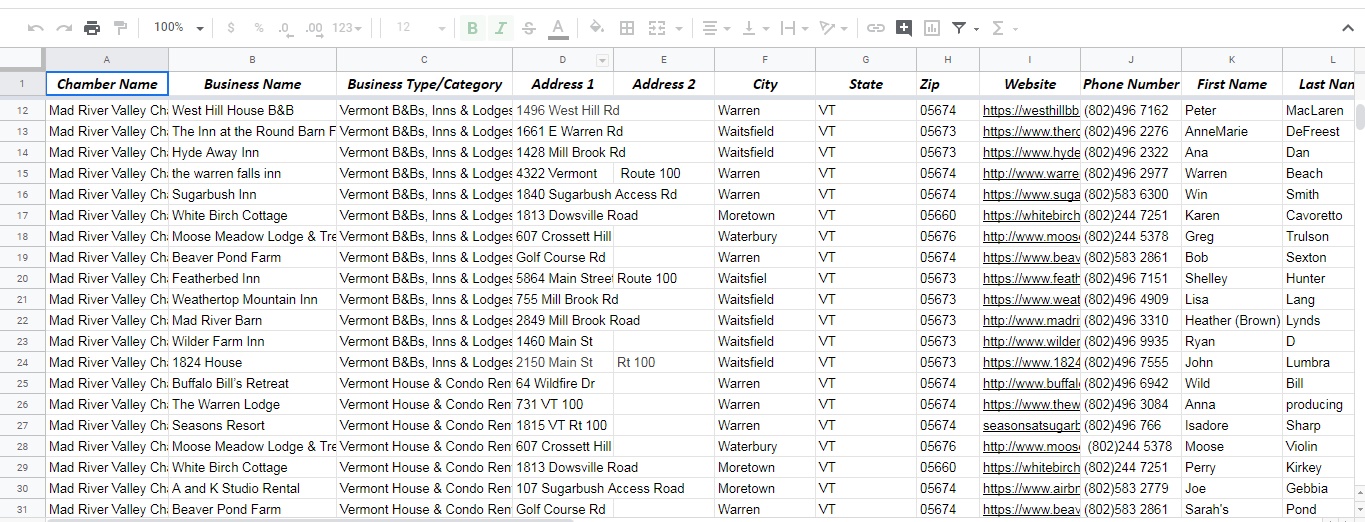Click the insert link icon
Screen dimensions: 1365x522
click(875, 28)
